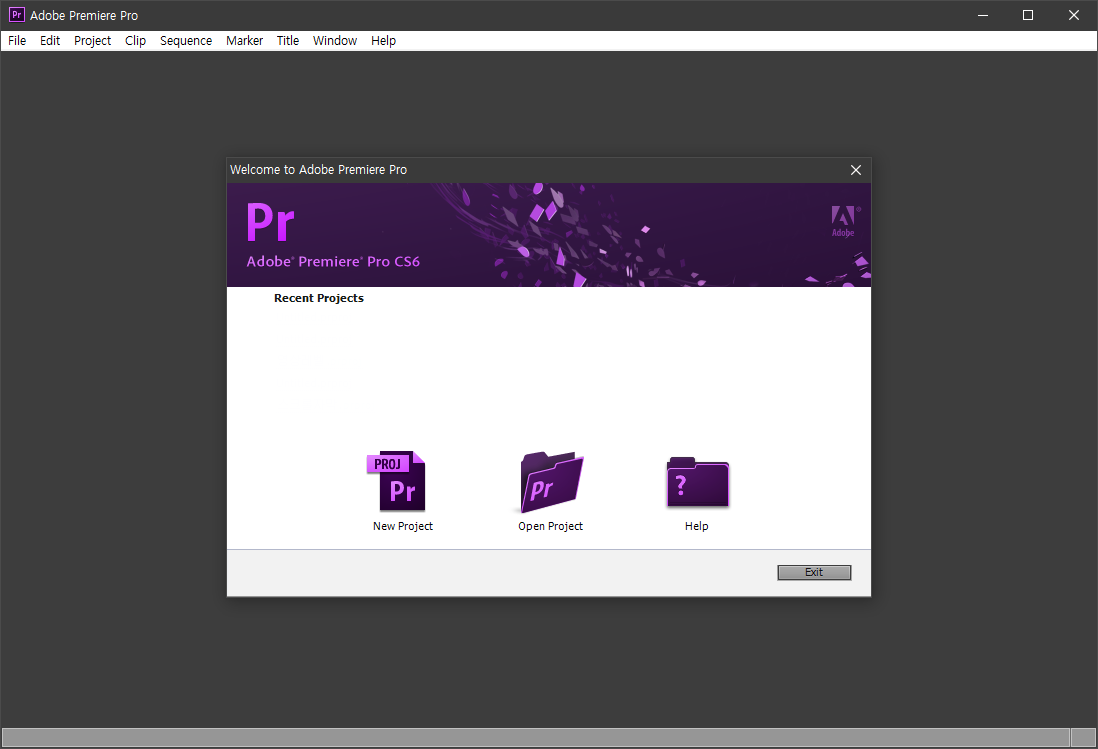Click the New Project text label
The image size is (1098, 749).
(x=403, y=526)
